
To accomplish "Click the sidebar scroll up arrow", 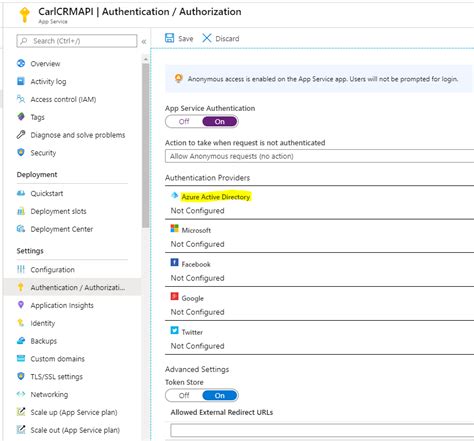I will coord(145,59).
